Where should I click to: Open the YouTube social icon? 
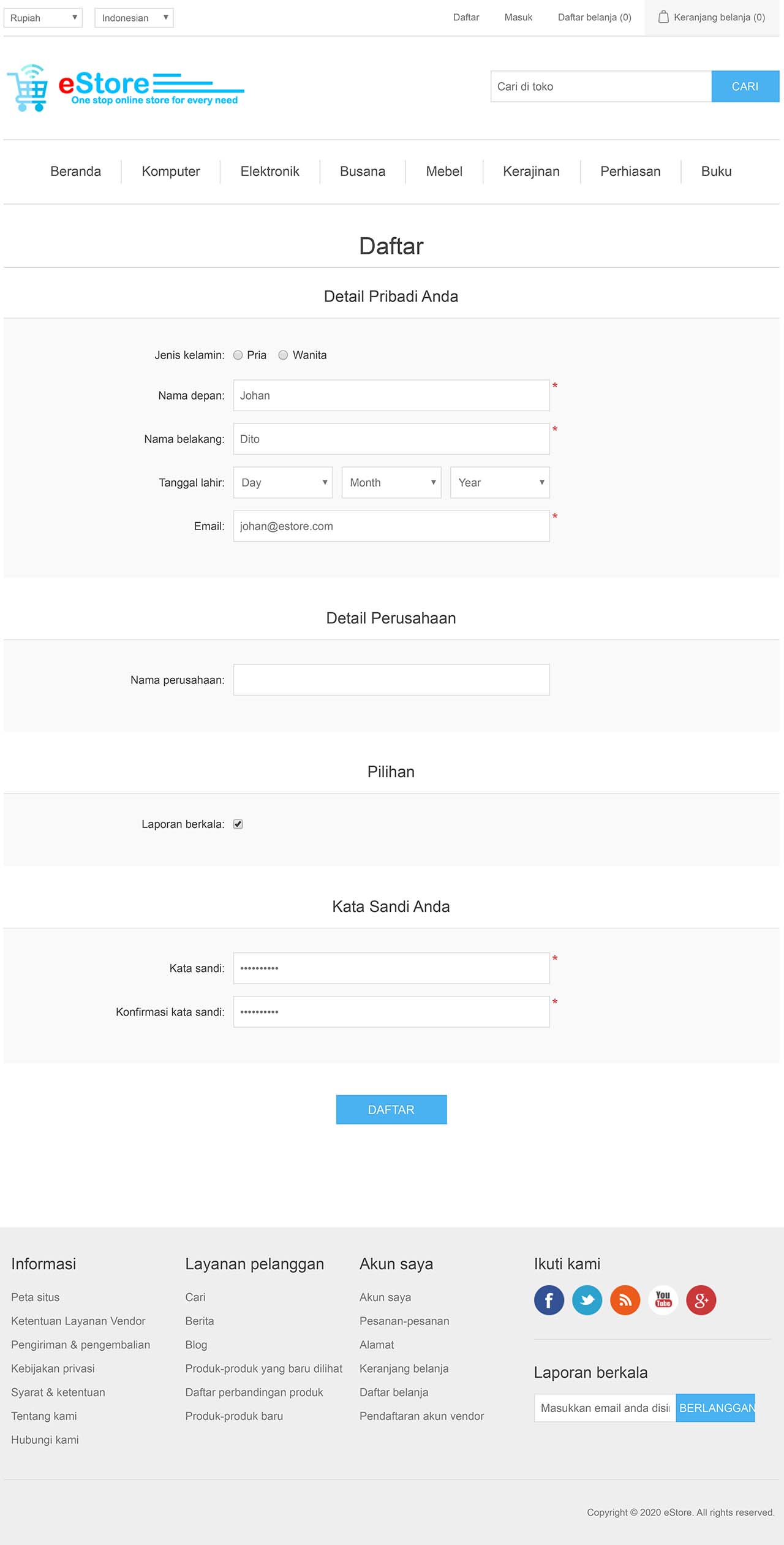(663, 1300)
